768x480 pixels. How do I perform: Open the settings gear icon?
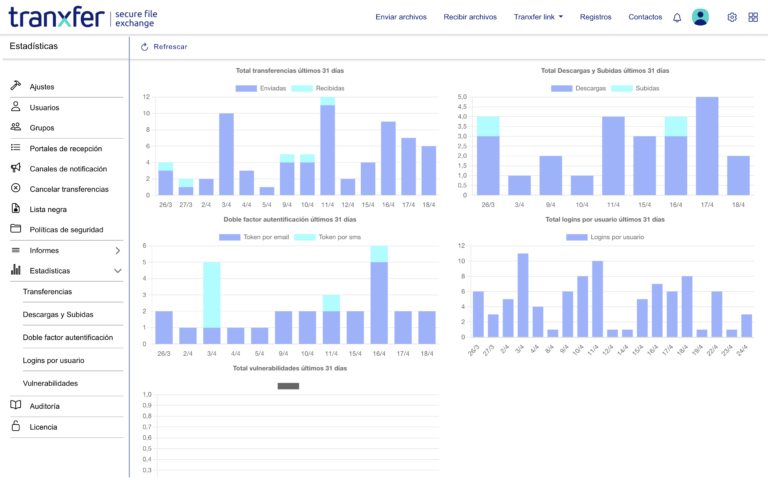pos(732,17)
